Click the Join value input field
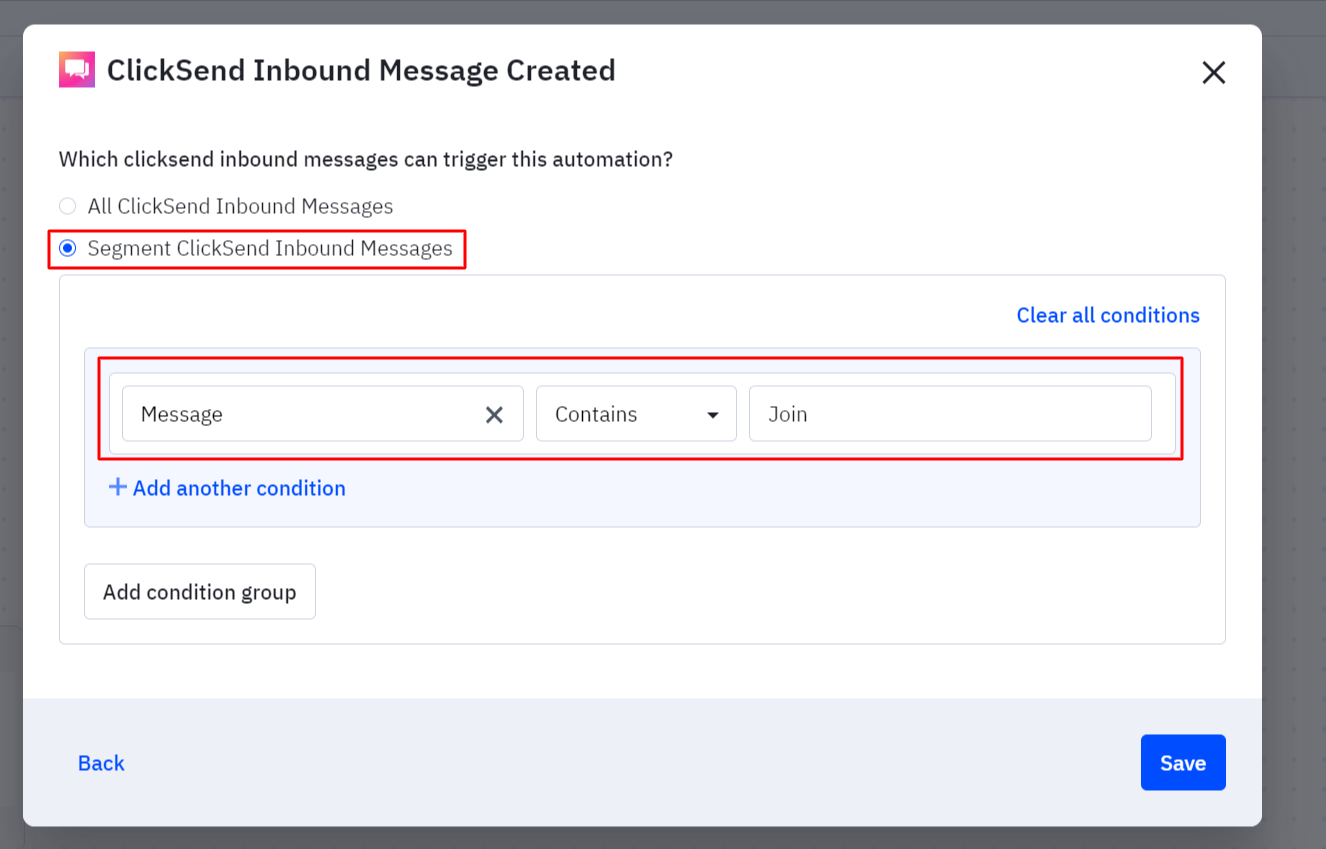The width and height of the screenshot is (1326, 849). (x=950, y=414)
